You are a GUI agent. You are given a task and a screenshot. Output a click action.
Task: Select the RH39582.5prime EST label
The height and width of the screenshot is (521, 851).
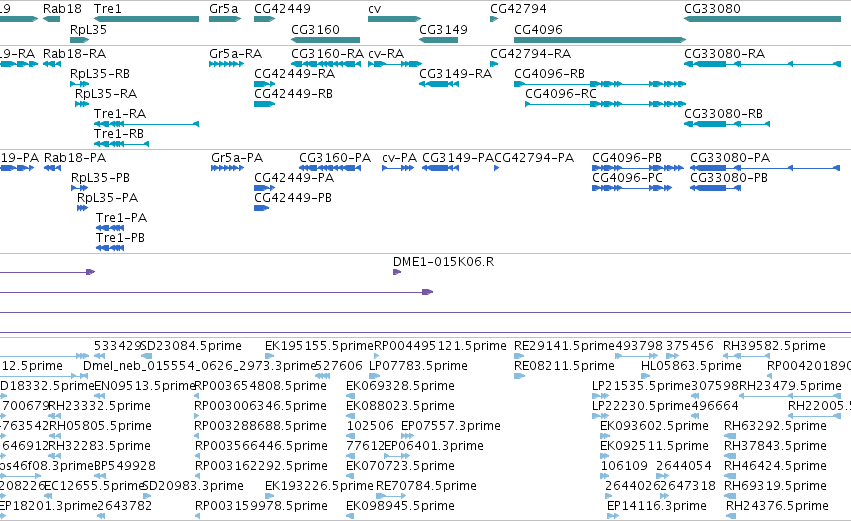pos(774,346)
